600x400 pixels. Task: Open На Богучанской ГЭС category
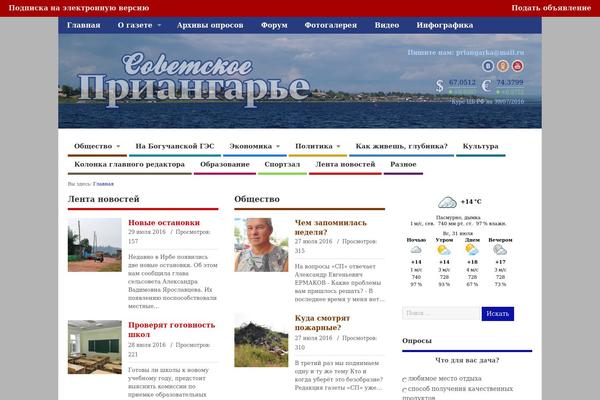[x=175, y=146]
